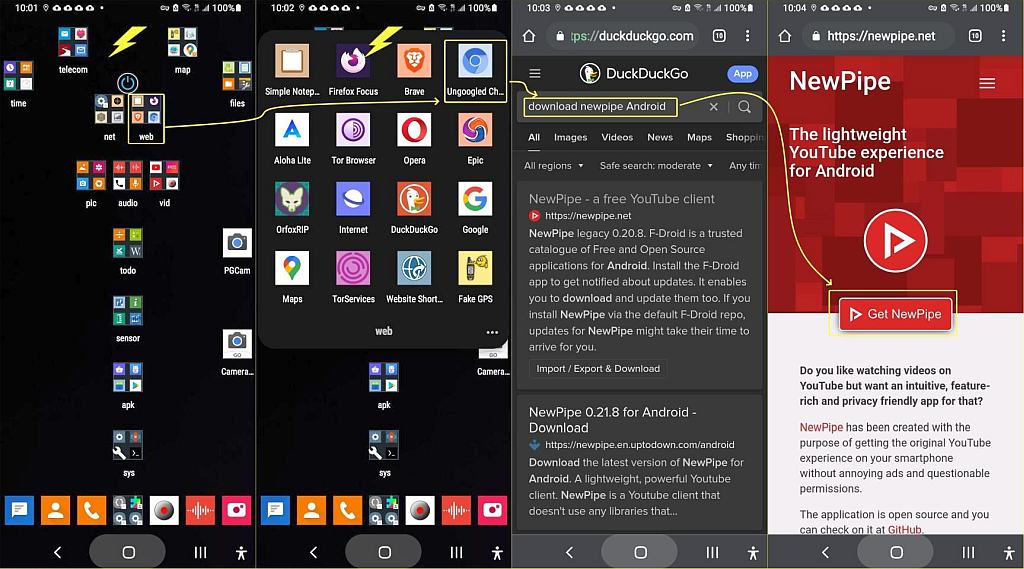
Task: Open browser overflow menu on DuckDuckGo page
Action: pos(747,36)
